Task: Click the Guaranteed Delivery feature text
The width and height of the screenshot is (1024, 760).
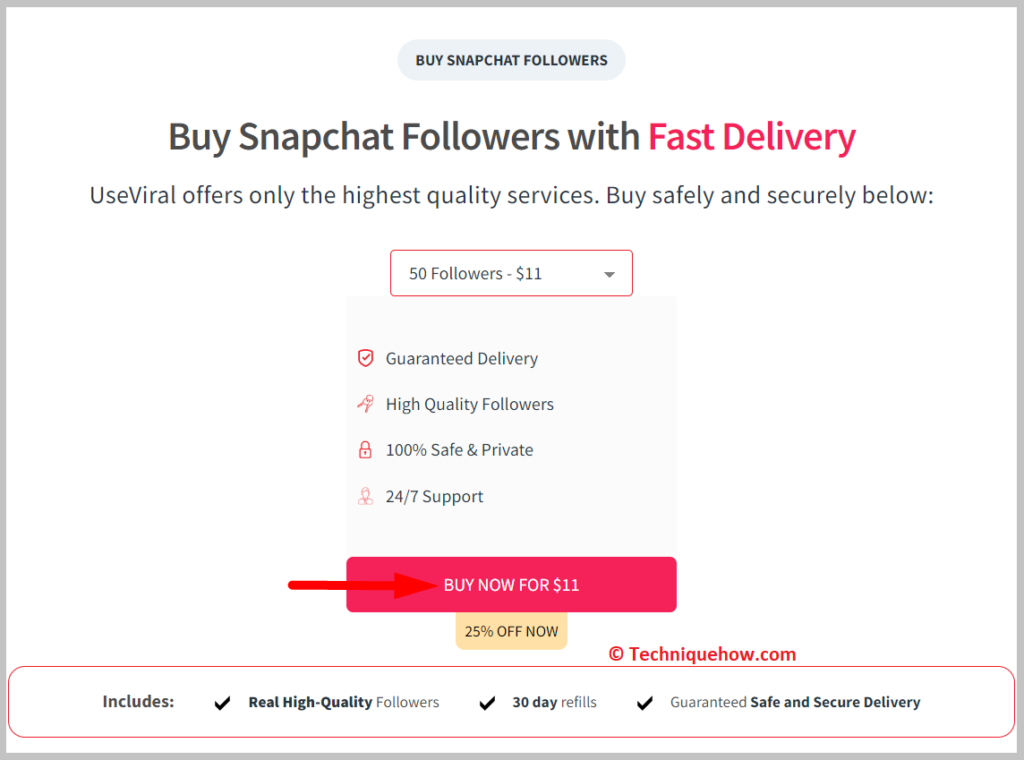Action: pyautogui.click(x=462, y=358)
